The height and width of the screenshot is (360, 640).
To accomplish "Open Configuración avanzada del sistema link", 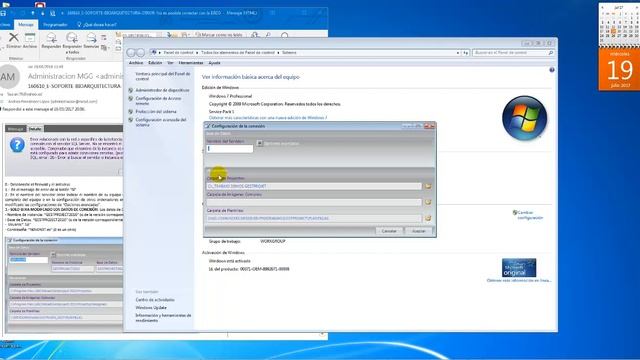I will pyautogui.click(x=161, y=122).
